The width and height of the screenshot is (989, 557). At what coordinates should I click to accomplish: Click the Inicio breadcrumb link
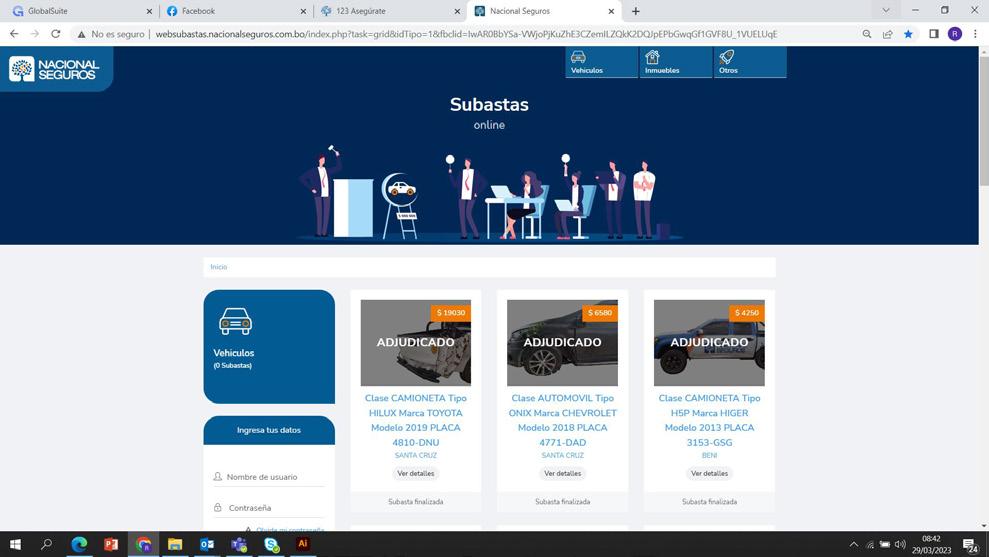click(218, 267)
